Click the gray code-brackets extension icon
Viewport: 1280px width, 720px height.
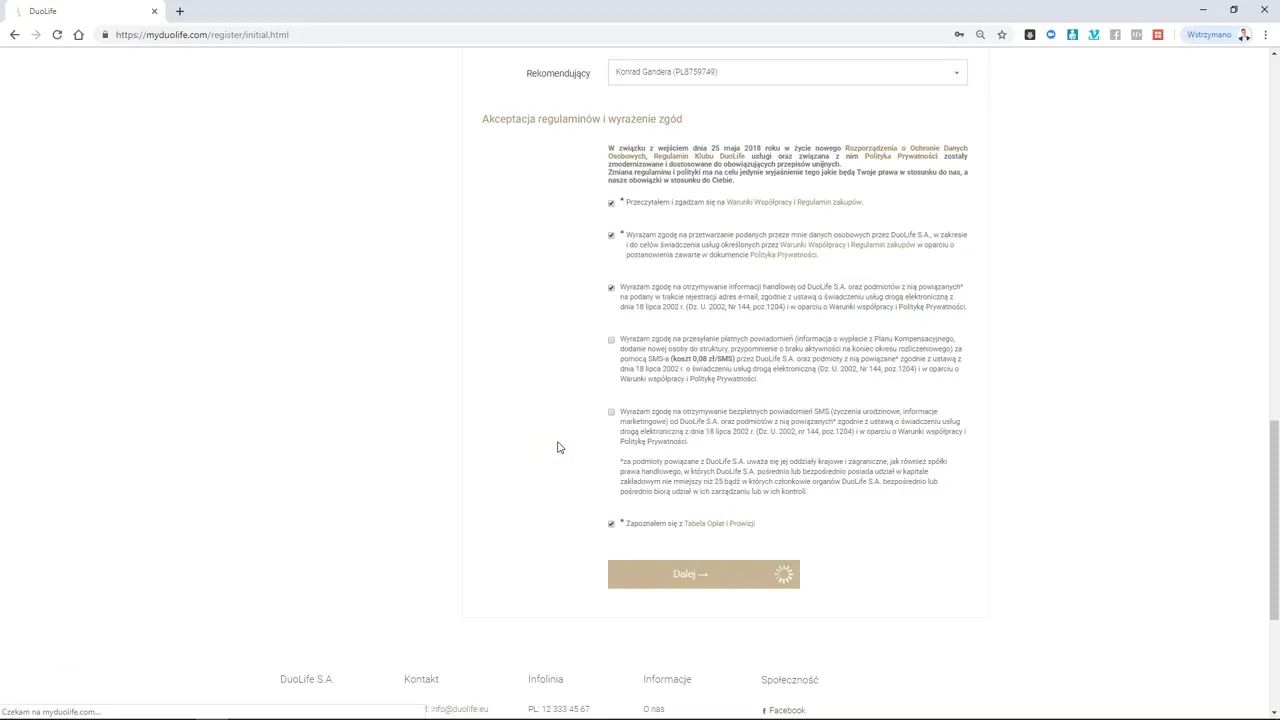pos(1136,35)
